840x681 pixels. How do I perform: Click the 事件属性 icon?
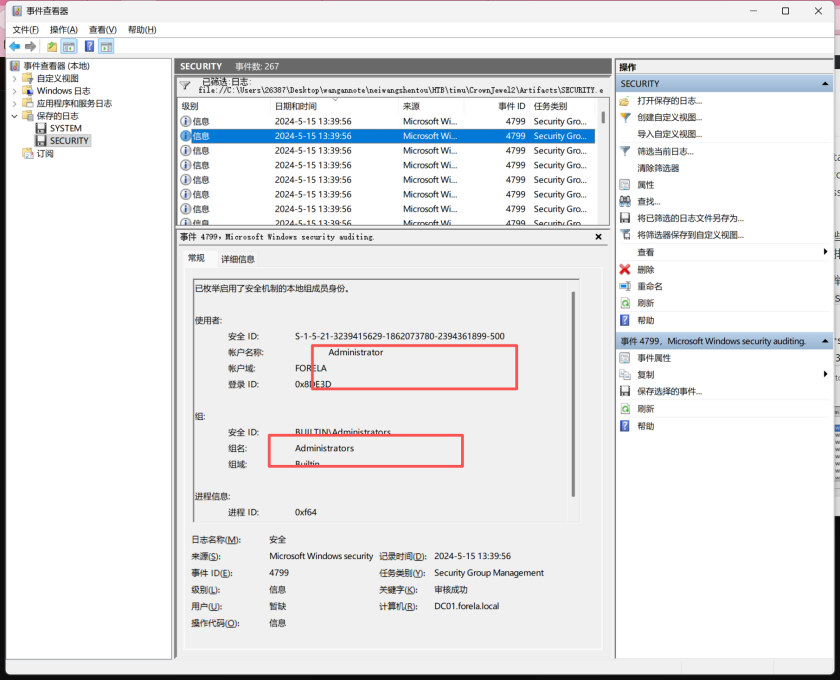(625, 358)
